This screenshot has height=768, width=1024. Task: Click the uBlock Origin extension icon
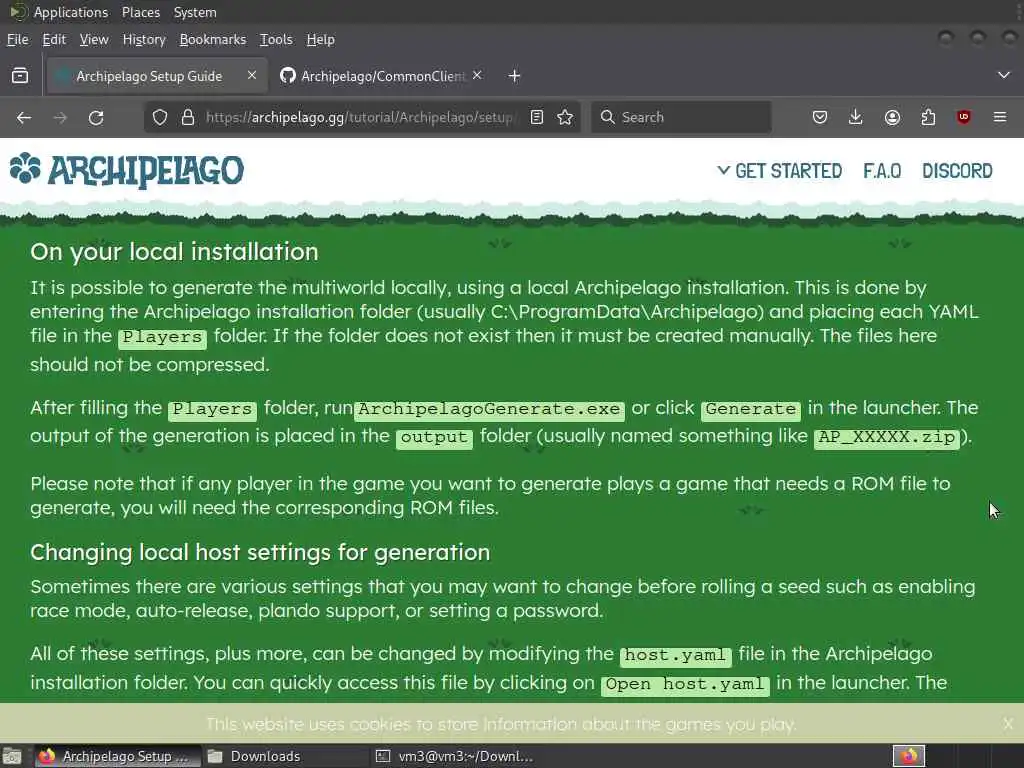[964, 118]
